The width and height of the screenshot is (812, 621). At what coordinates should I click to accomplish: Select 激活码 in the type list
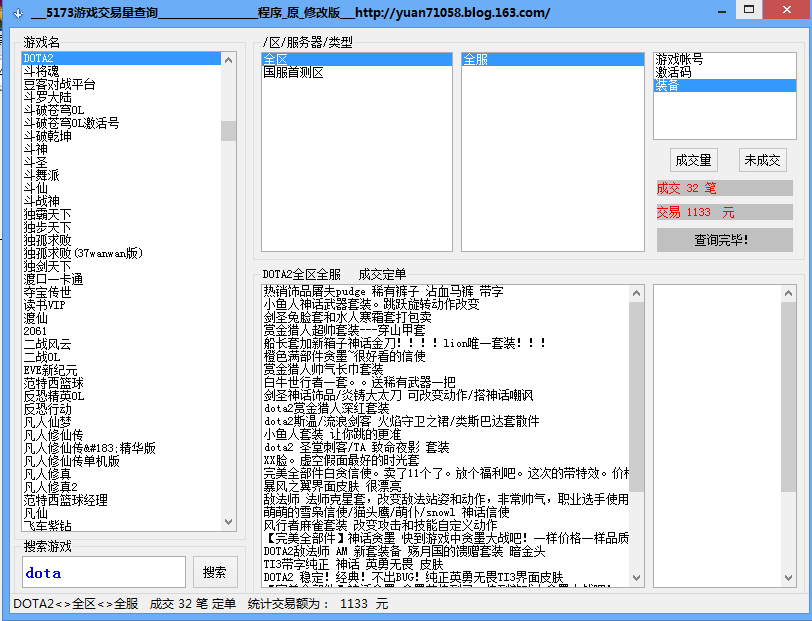(725, 73)
